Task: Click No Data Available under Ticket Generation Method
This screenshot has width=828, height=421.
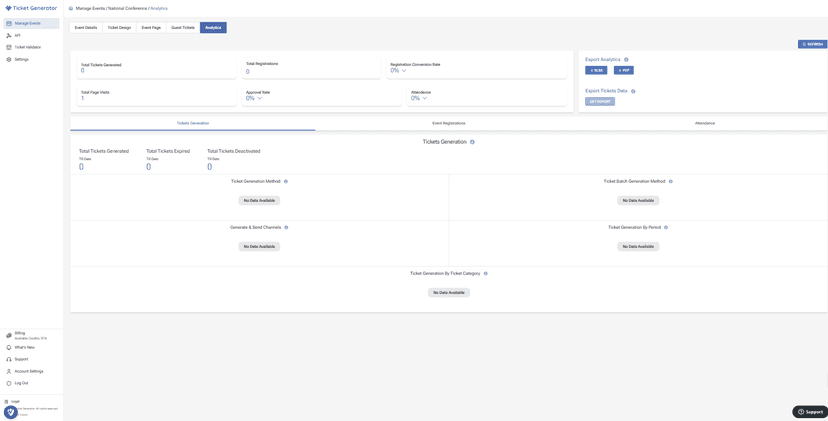Action: 259,201
